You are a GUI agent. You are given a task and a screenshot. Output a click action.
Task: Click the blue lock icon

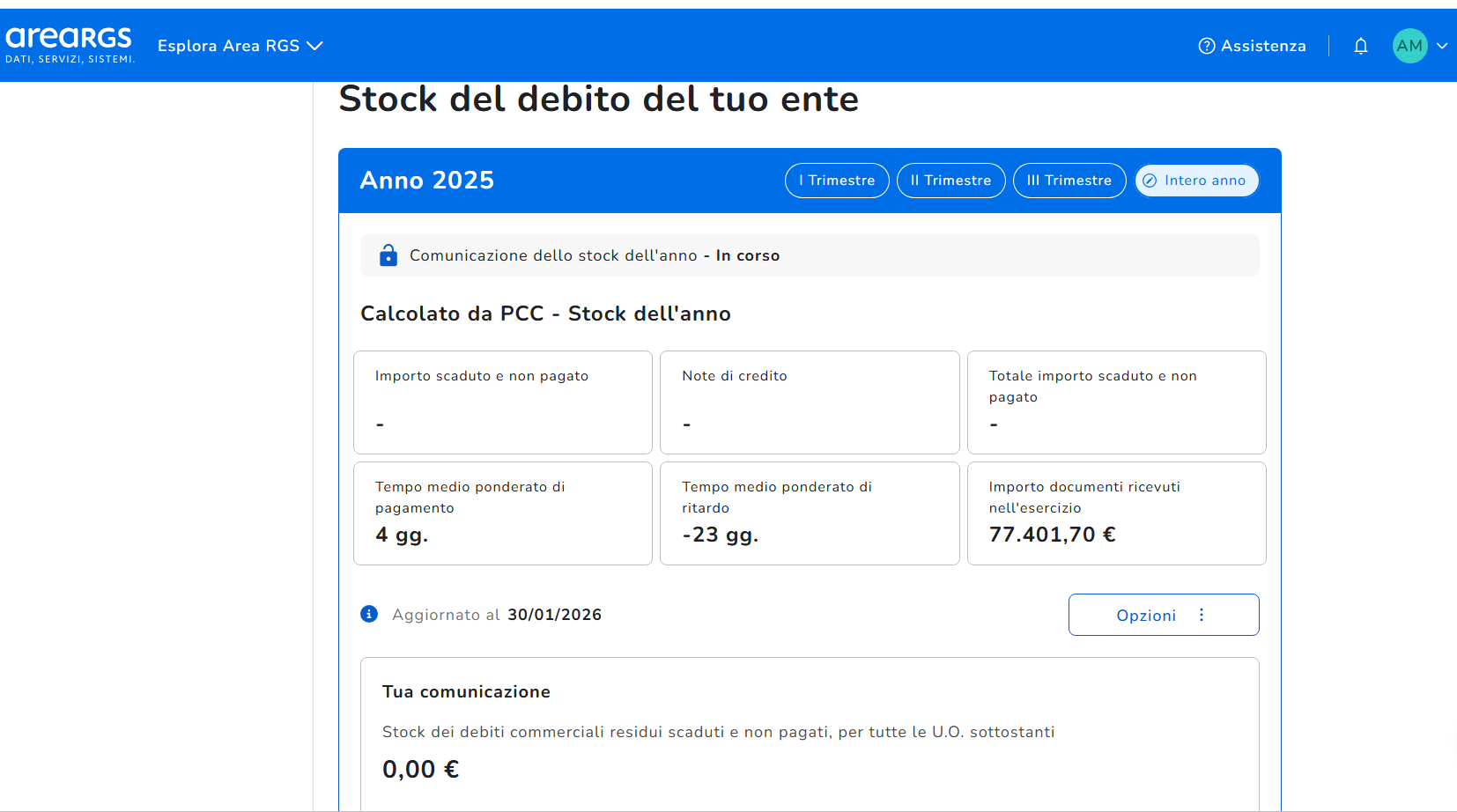pos(388,255)
